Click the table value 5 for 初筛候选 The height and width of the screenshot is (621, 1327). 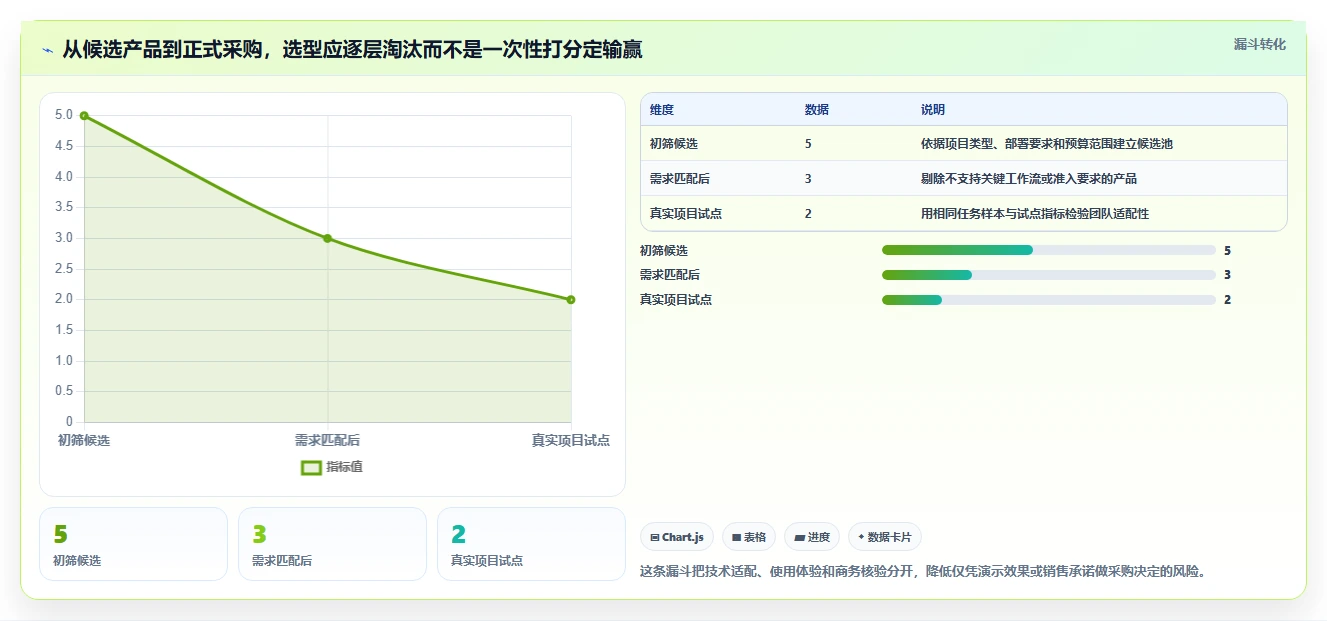coord(808,144)
